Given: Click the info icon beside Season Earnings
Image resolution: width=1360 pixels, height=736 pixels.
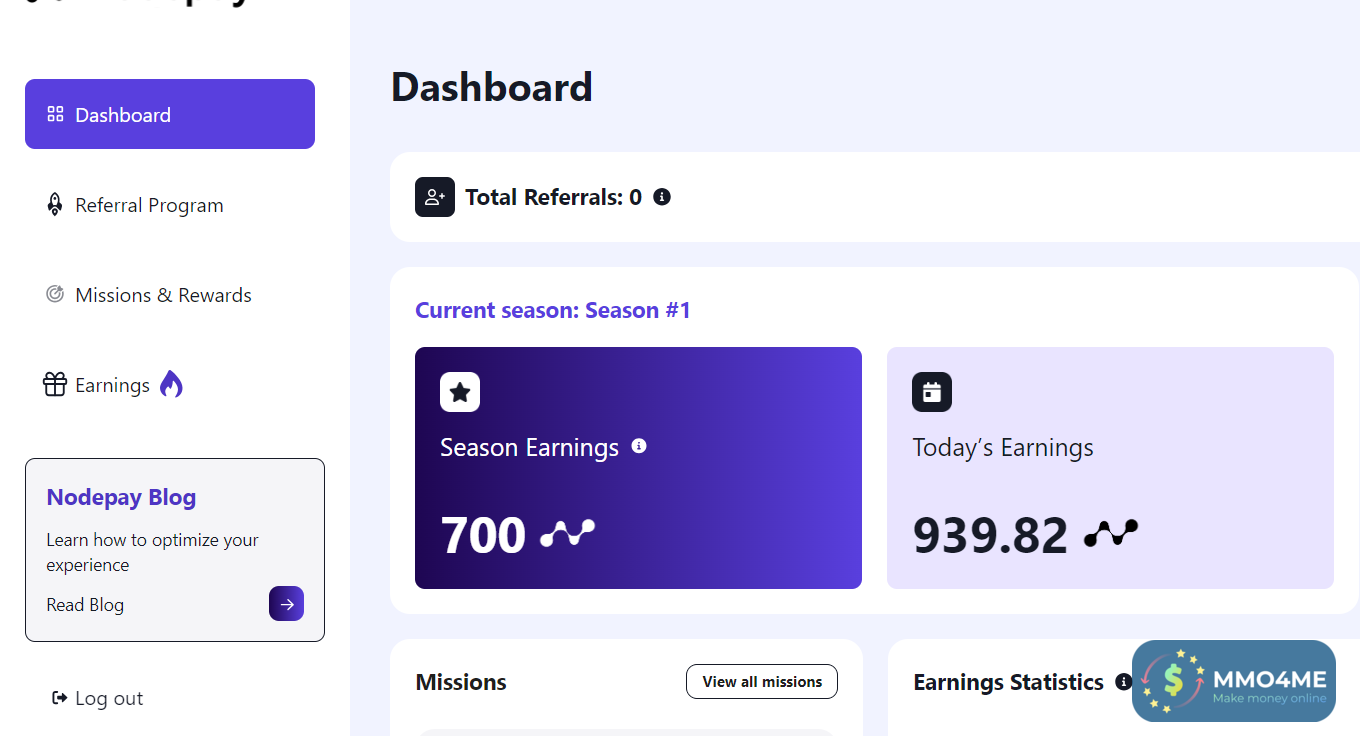Looking at the screenshot, I should tap(639, 446).
